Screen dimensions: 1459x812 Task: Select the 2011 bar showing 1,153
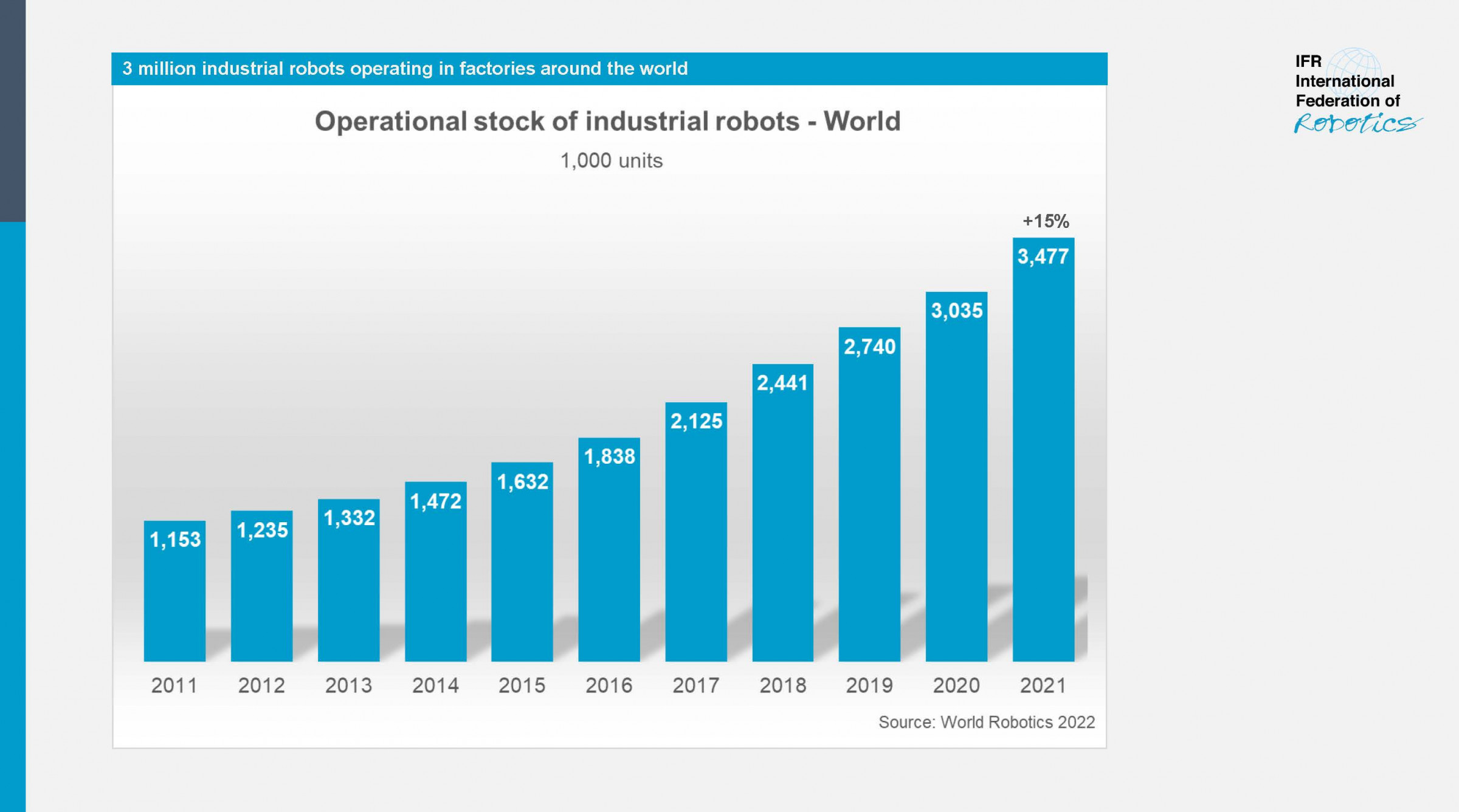pyautogui.click(x=174, y=591)
